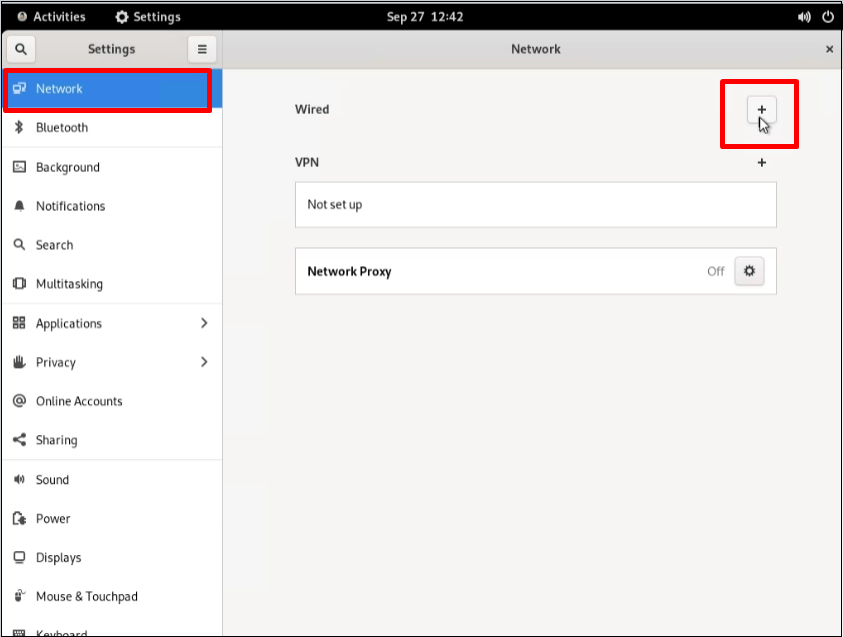
Task: Click the search icon in Settings header
Action: pos(20,49)
